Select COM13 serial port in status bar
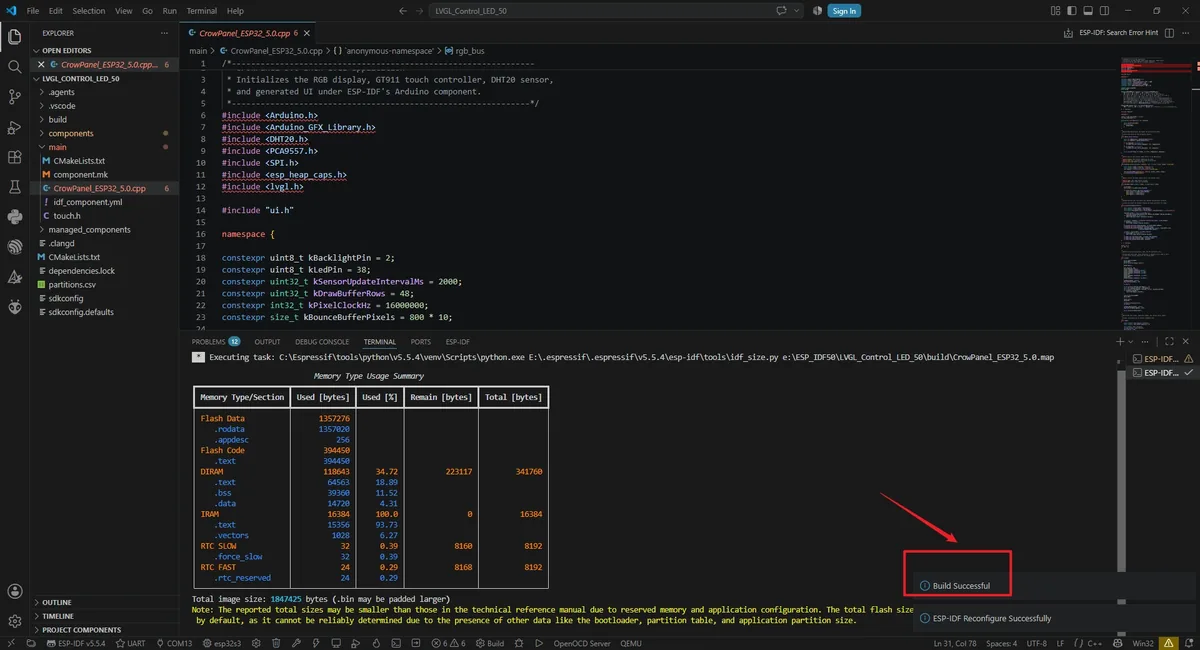This screenshot has height=650, width=1200. coord(174,643)
